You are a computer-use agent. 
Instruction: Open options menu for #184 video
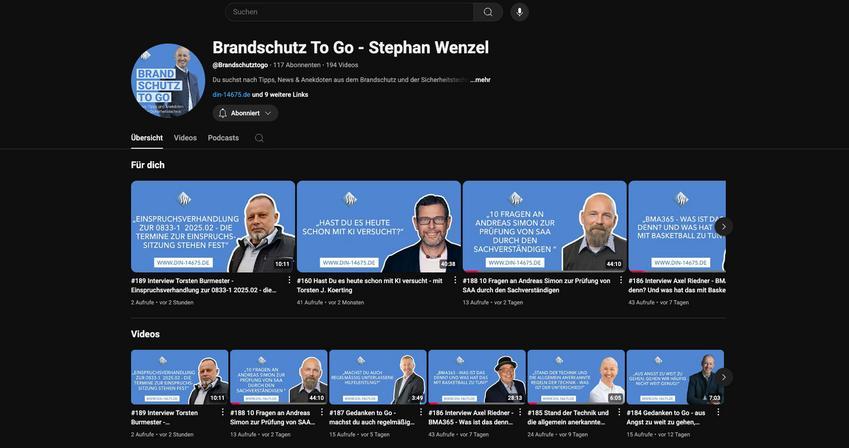tap(718, 412)
